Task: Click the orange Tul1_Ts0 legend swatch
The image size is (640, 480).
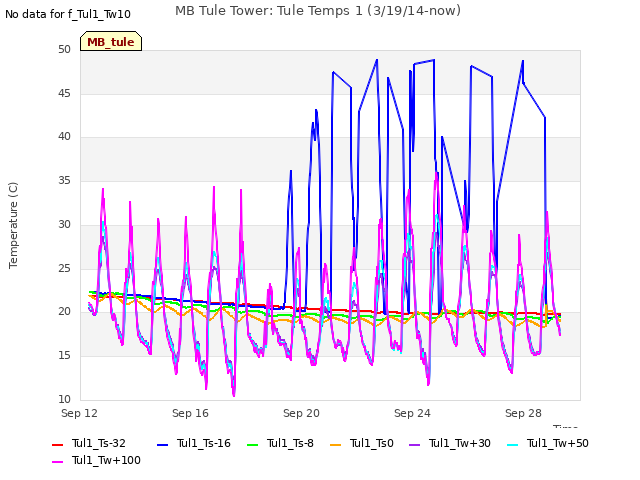Action: click(x=336, y=444)
